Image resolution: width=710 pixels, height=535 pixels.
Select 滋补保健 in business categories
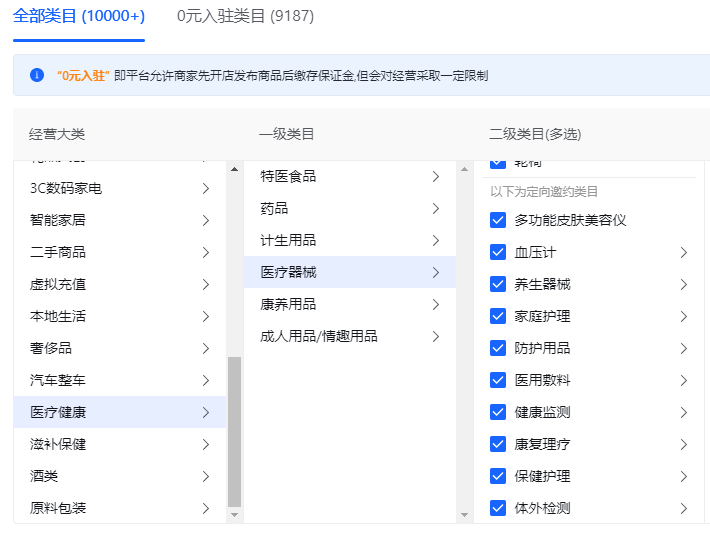(x=58, y=444)
